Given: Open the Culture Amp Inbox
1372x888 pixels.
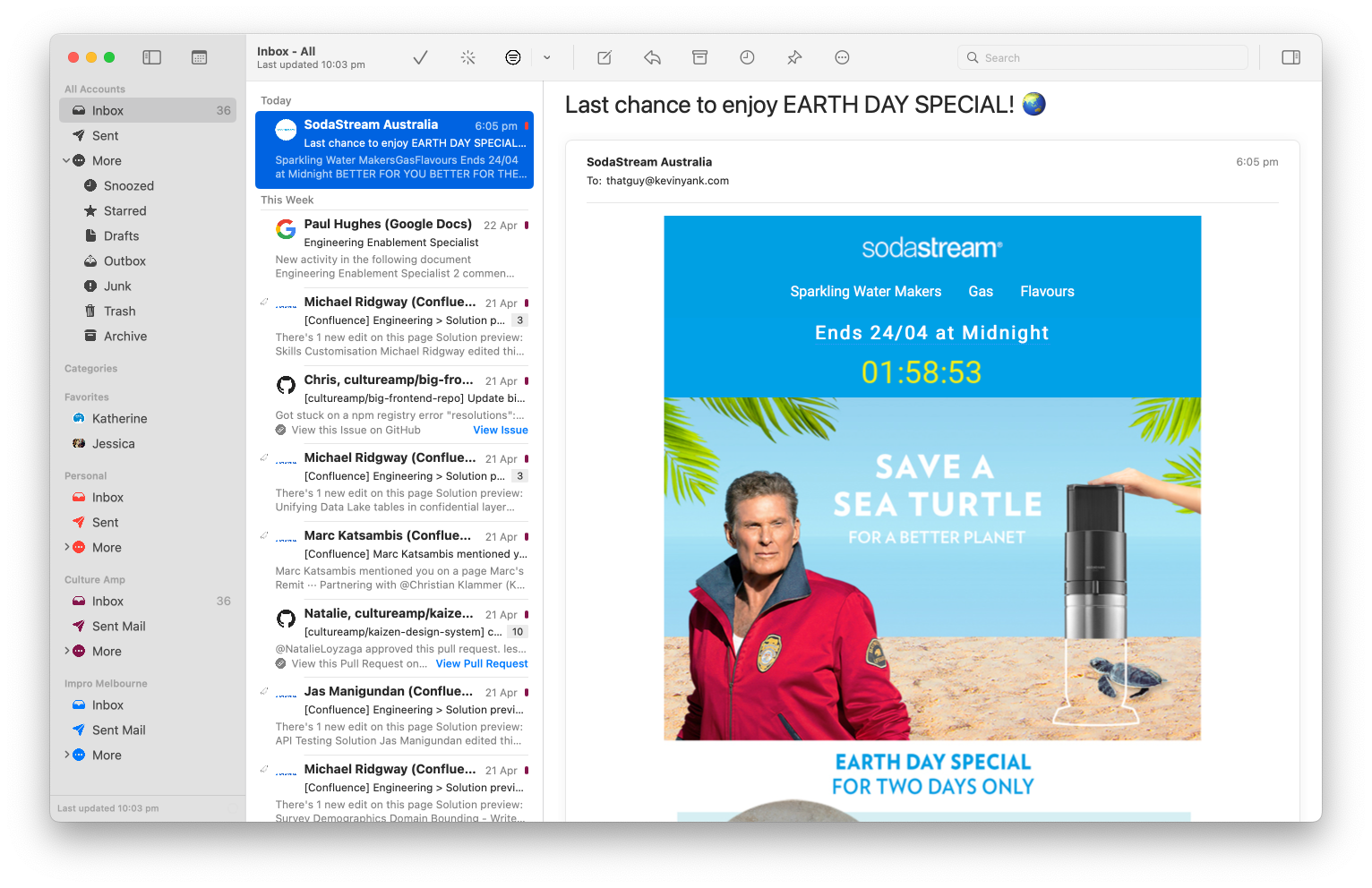Looking at the screenshot, I should [x=148, y=602].
